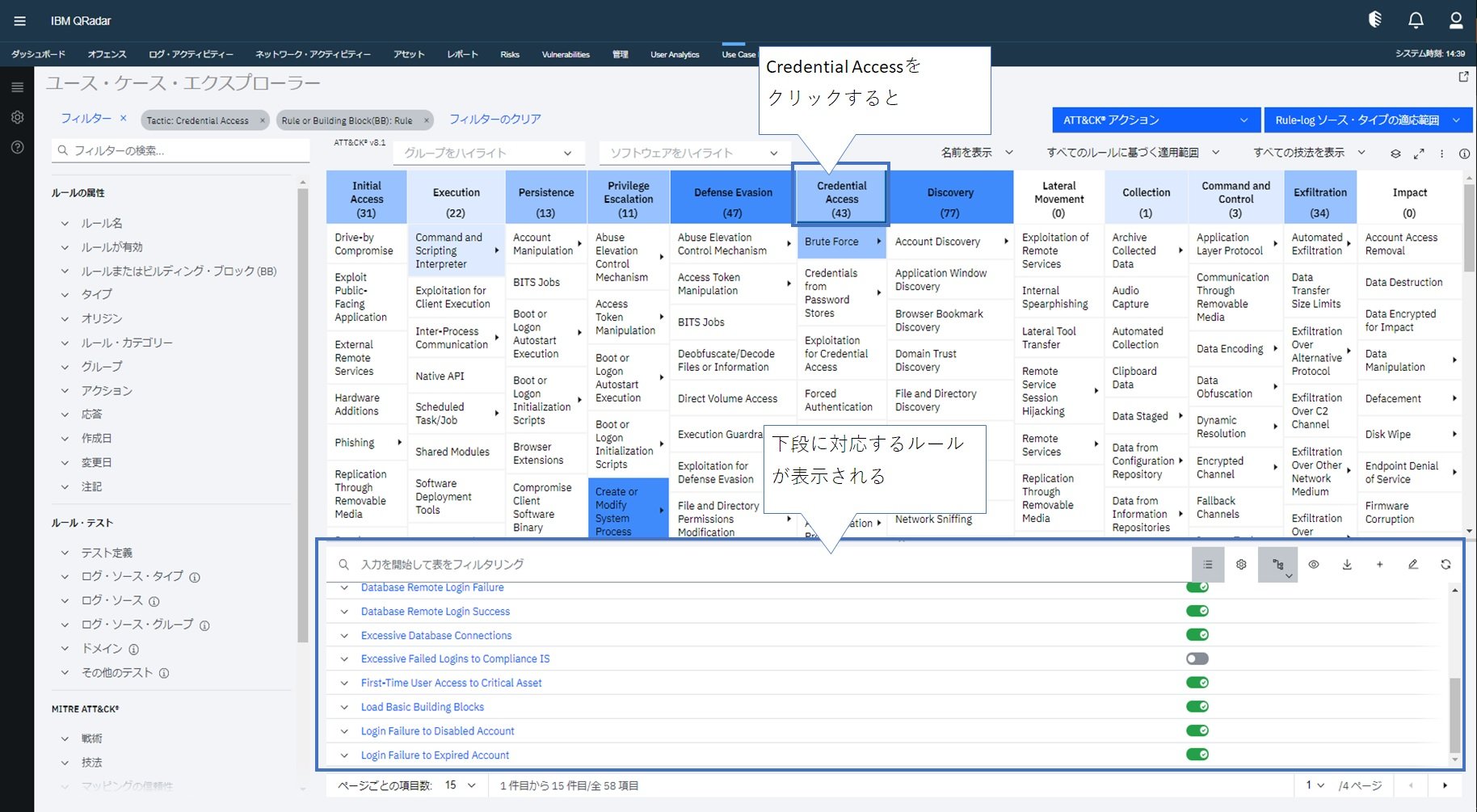
Task: Open Login Failure to Disabled Account link
Action: tap(437, 731)
